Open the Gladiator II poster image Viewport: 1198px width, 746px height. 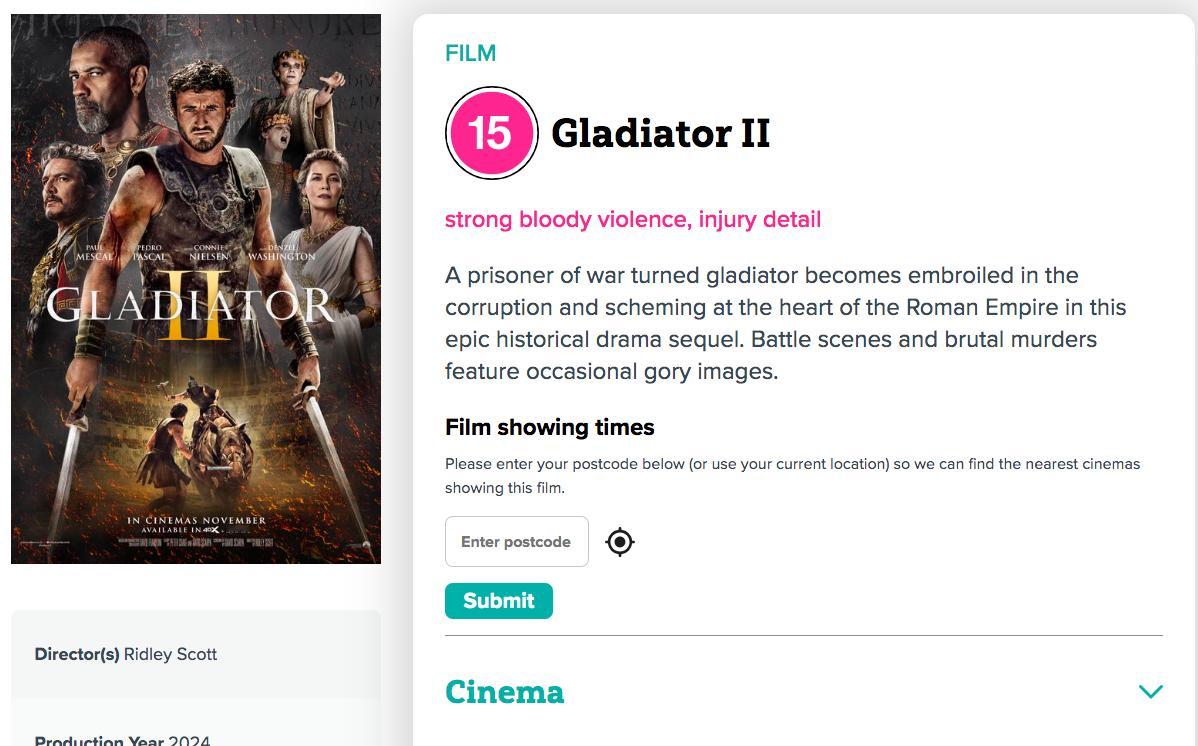tap(196, 289)
